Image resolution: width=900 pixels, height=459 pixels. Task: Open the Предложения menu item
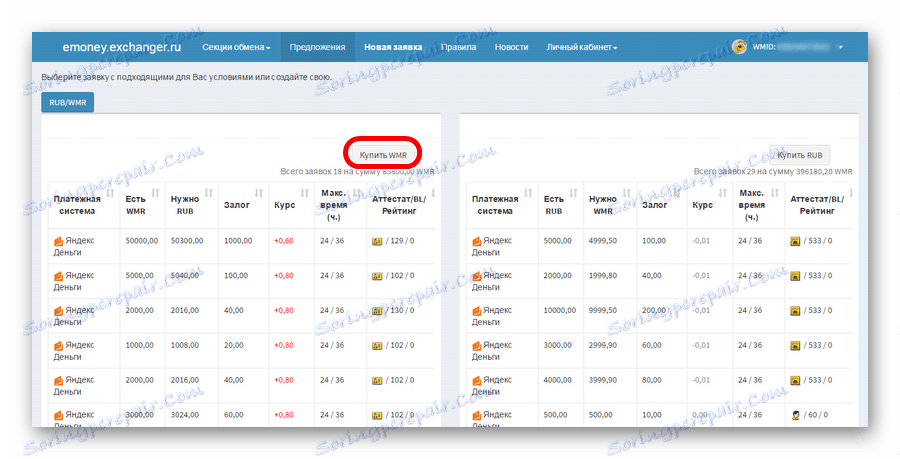(317, 47)
